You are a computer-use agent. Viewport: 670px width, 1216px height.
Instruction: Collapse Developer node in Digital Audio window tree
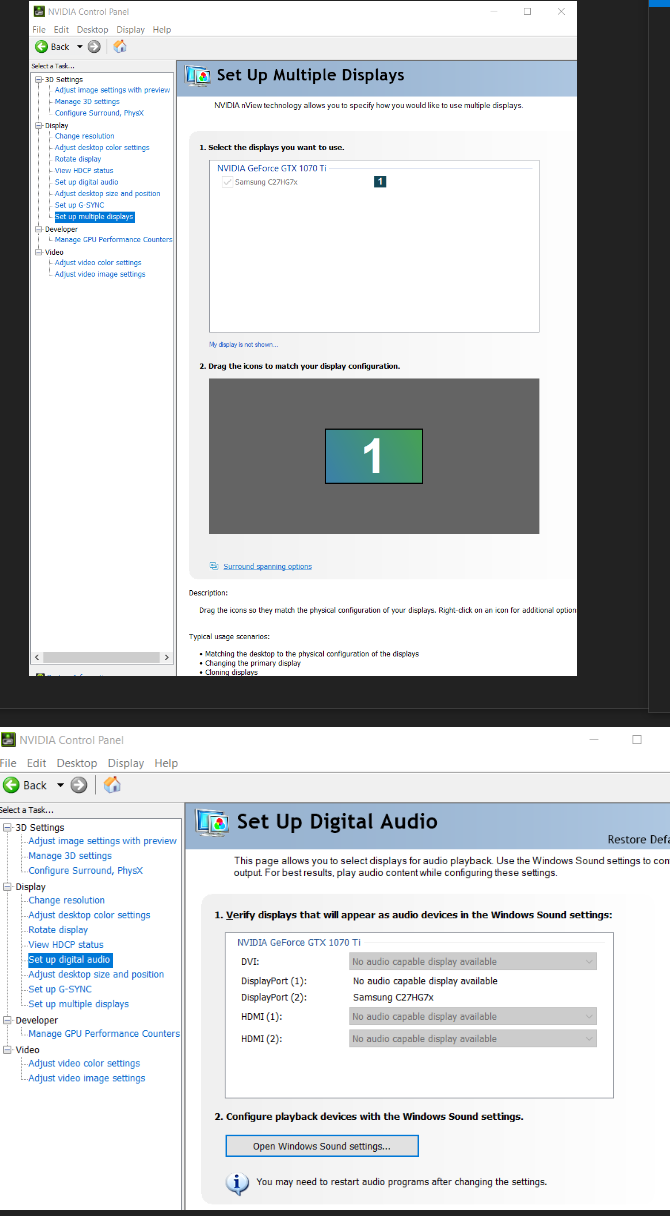click(7, 1020)
